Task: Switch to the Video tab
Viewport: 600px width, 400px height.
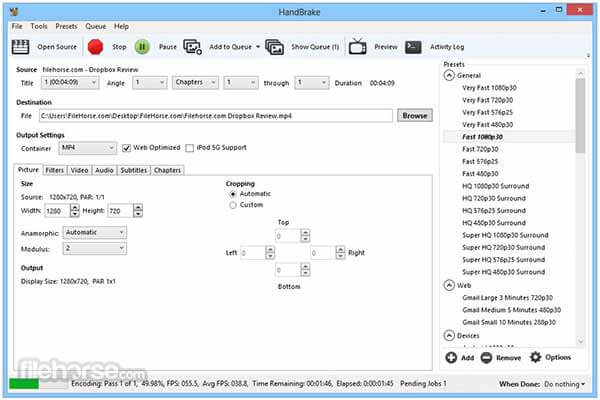Action: tap(79, 170)
